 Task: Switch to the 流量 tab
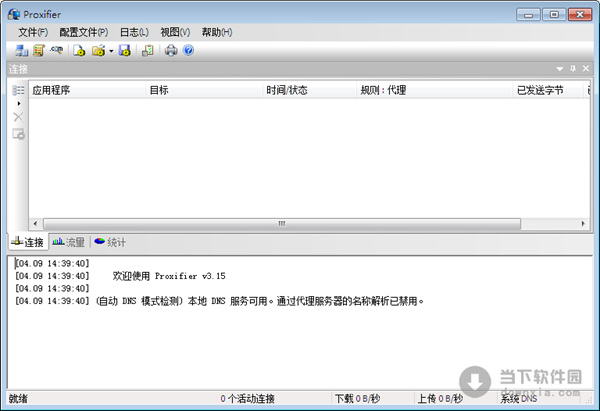click(68, 242)
